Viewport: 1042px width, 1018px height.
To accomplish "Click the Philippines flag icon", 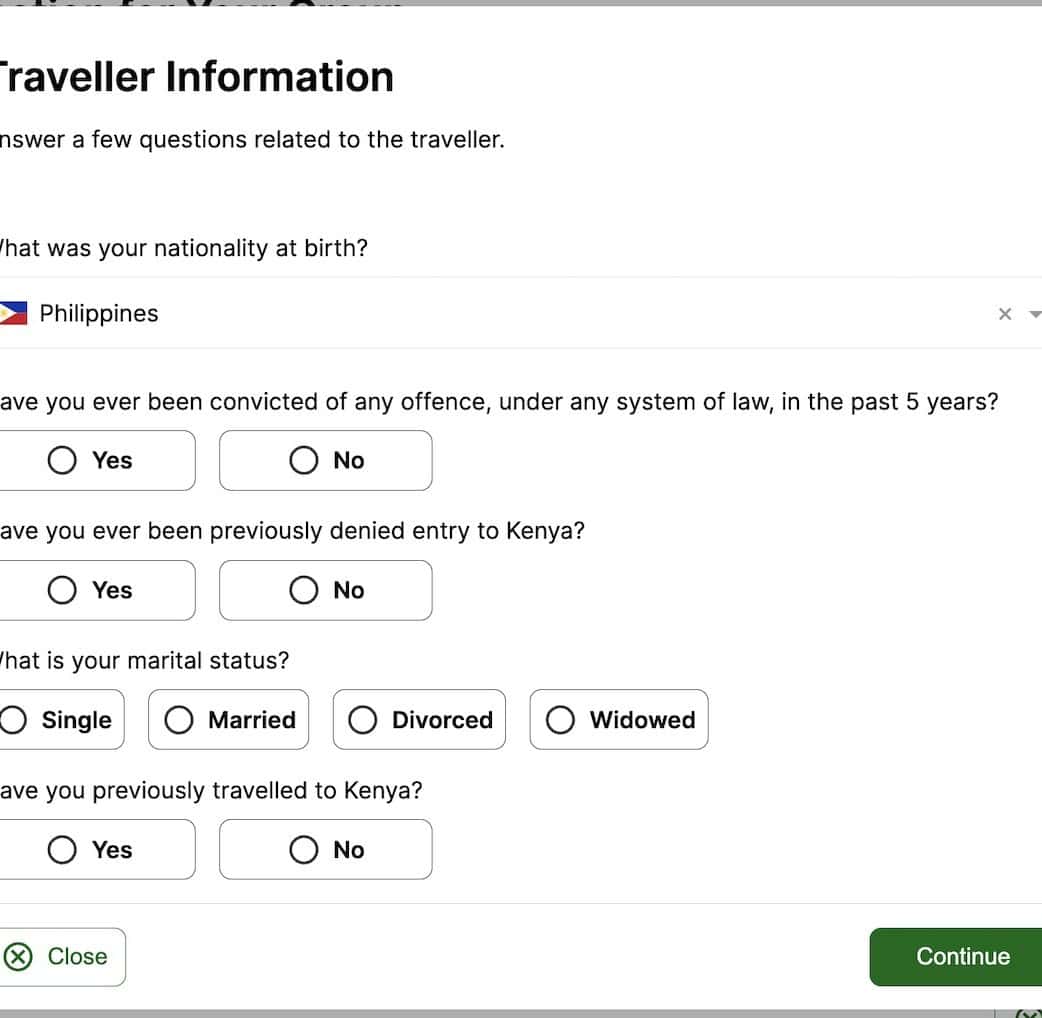I will click(13, 314).
